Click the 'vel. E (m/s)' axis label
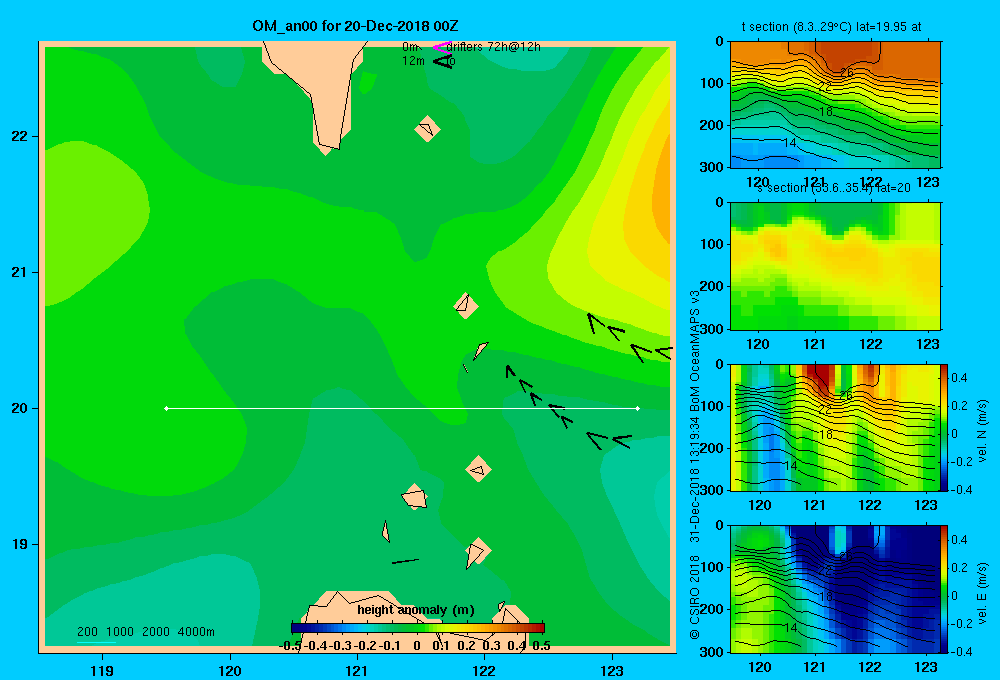1000x680 pixels. [983, 593]
